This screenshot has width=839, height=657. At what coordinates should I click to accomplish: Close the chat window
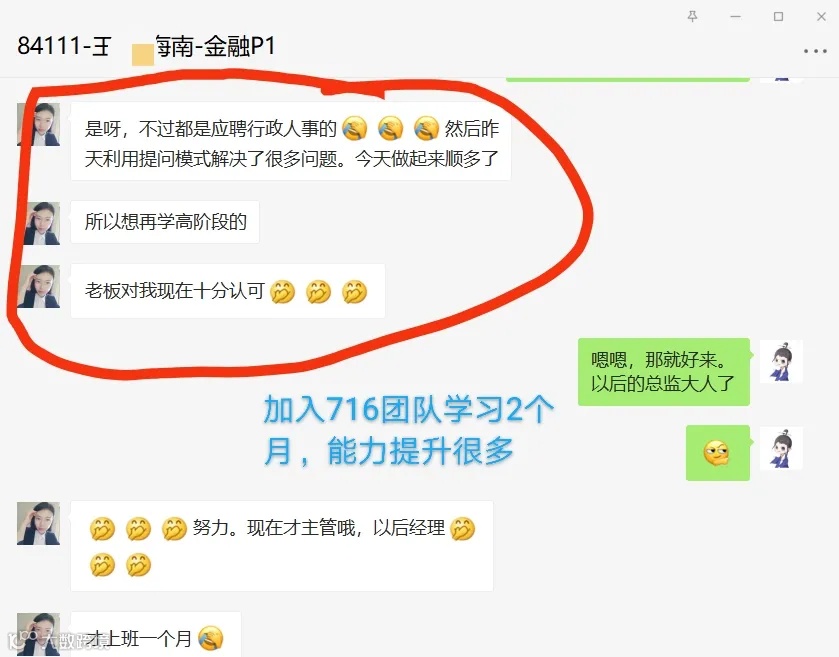[821, 17]
